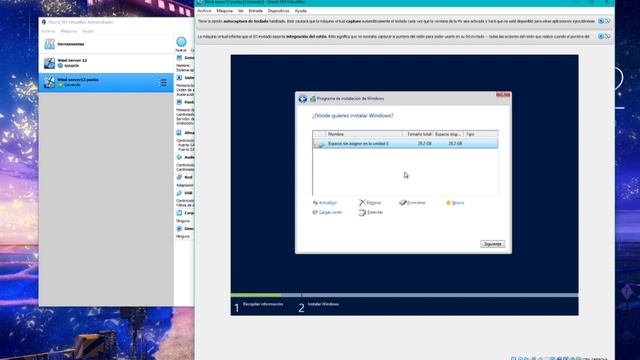Create a partition with Nuevo
This screenshot has height=360, width=640.
point(455,203)
